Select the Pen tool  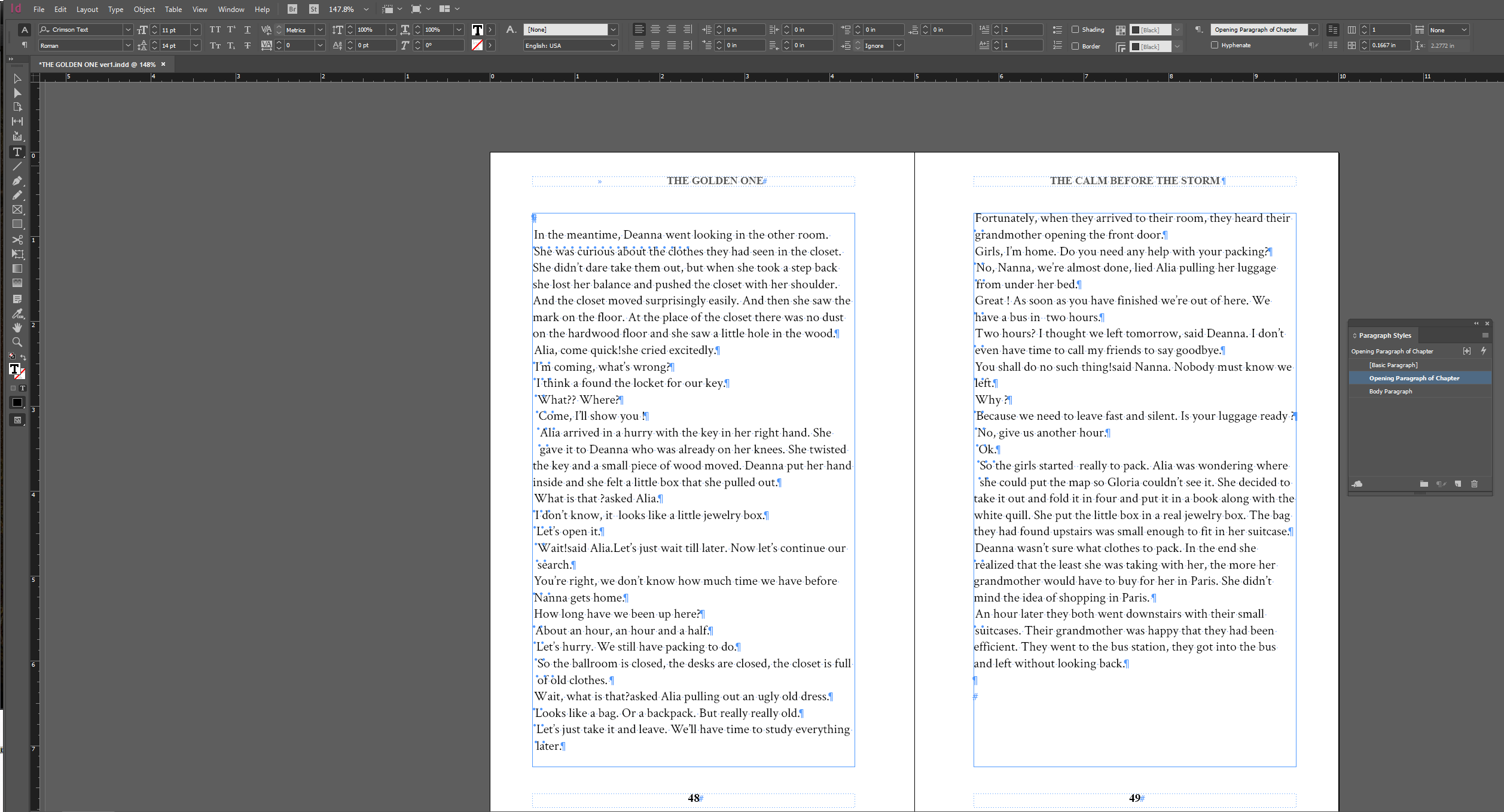17,181
